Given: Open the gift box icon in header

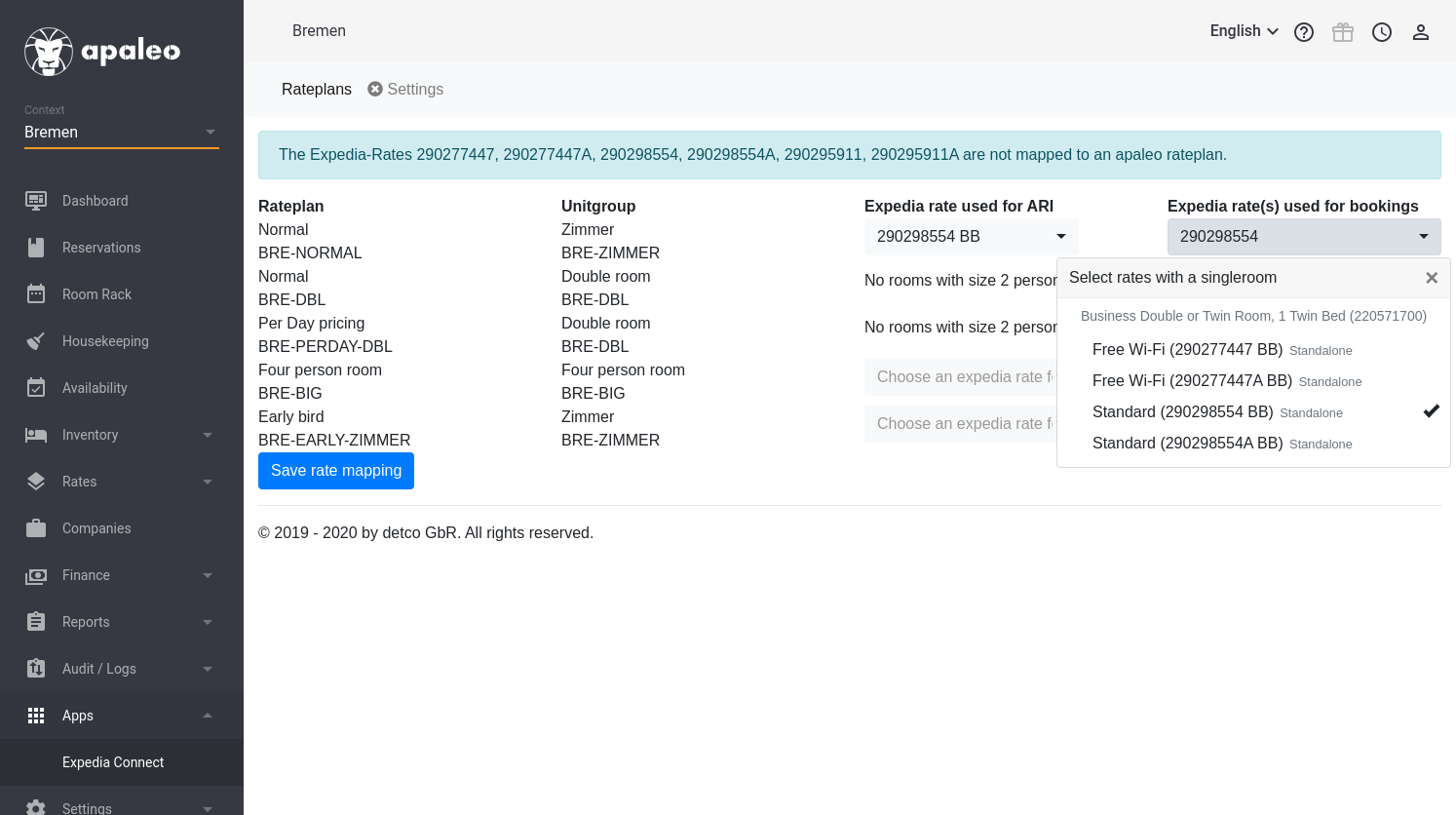Looking at the screenshot, I should point(1343,32).
